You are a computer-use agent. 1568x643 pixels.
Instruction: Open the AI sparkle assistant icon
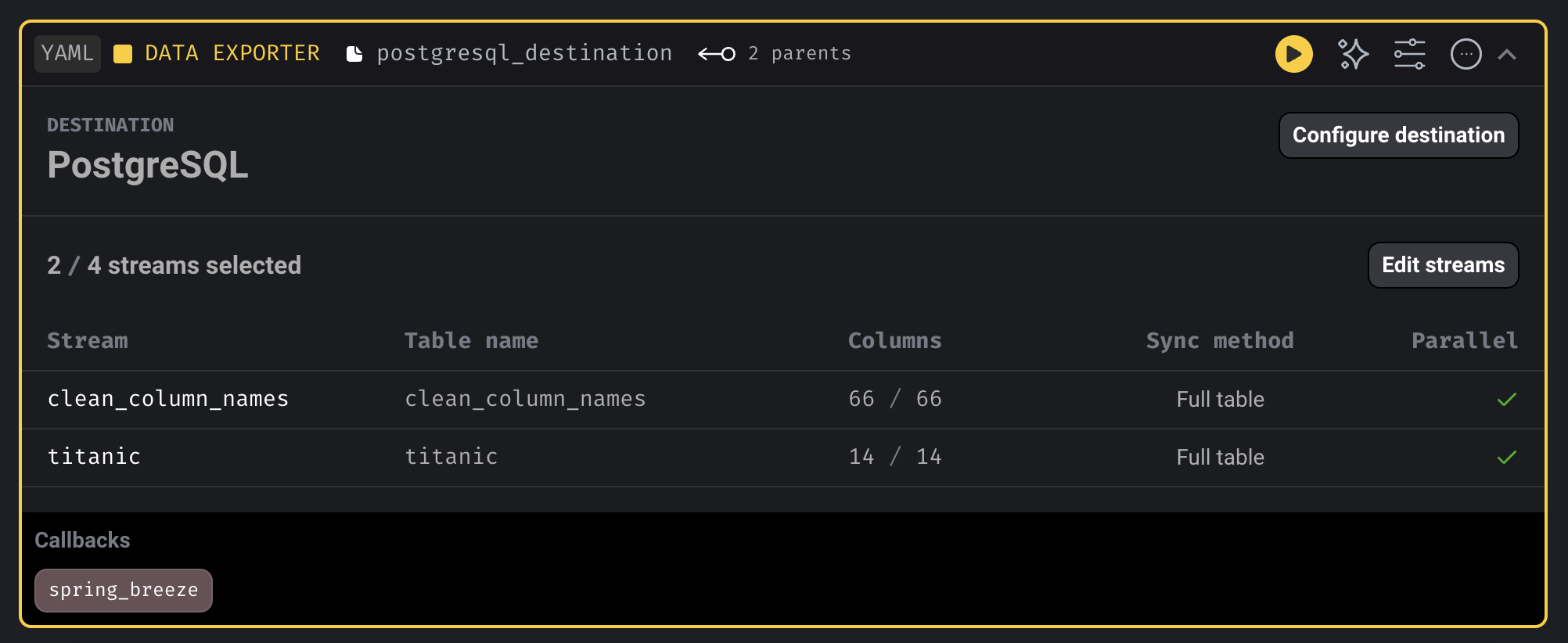[1353, 54]
